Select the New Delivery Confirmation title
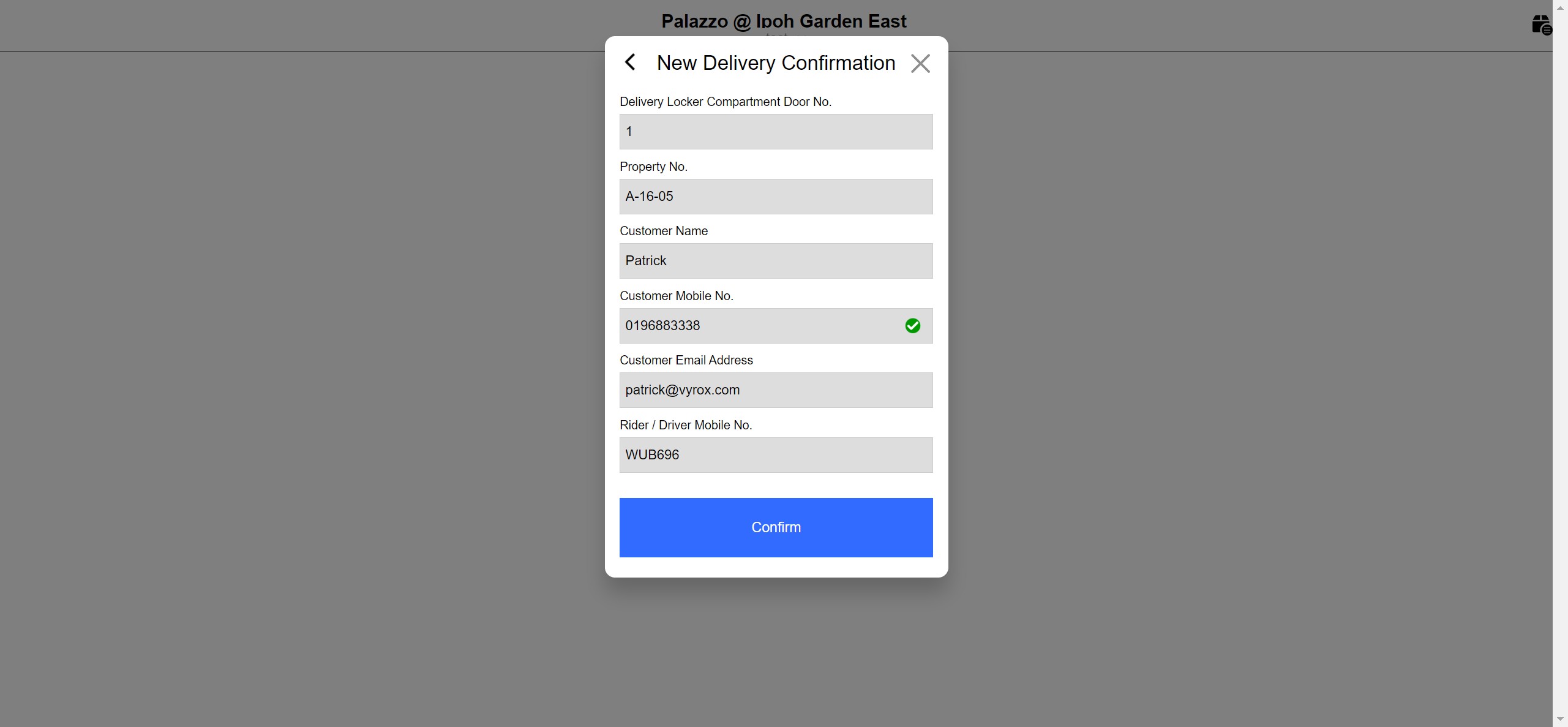The width and height of the screenshot is (1568, 727). pos(775,62)
